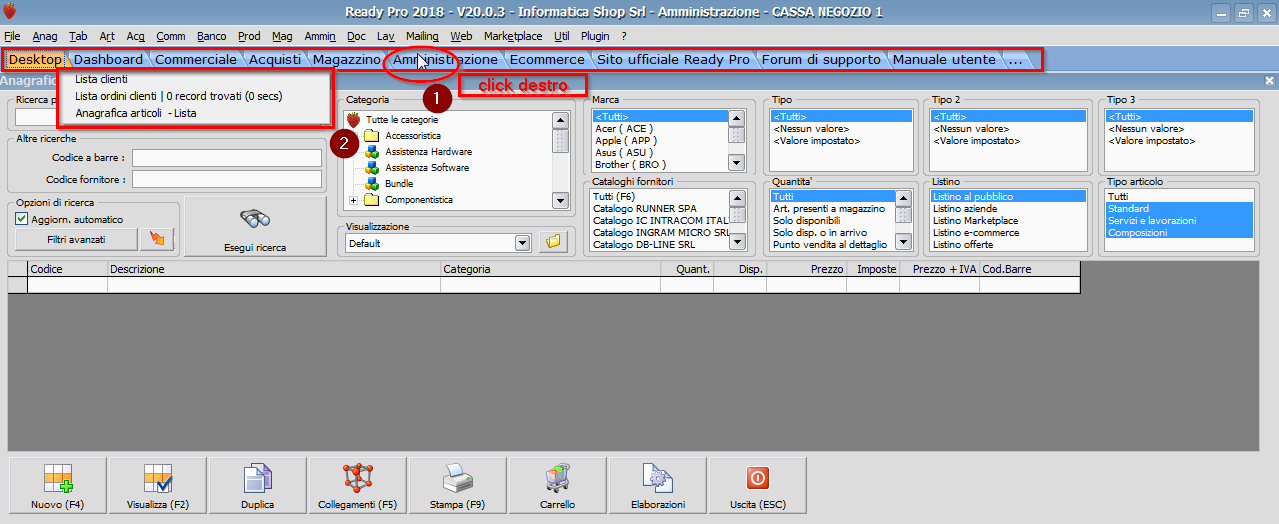Click Marca list scroll-up arrow
This screenshot has width=1279, height=524.
pos(736,117)
